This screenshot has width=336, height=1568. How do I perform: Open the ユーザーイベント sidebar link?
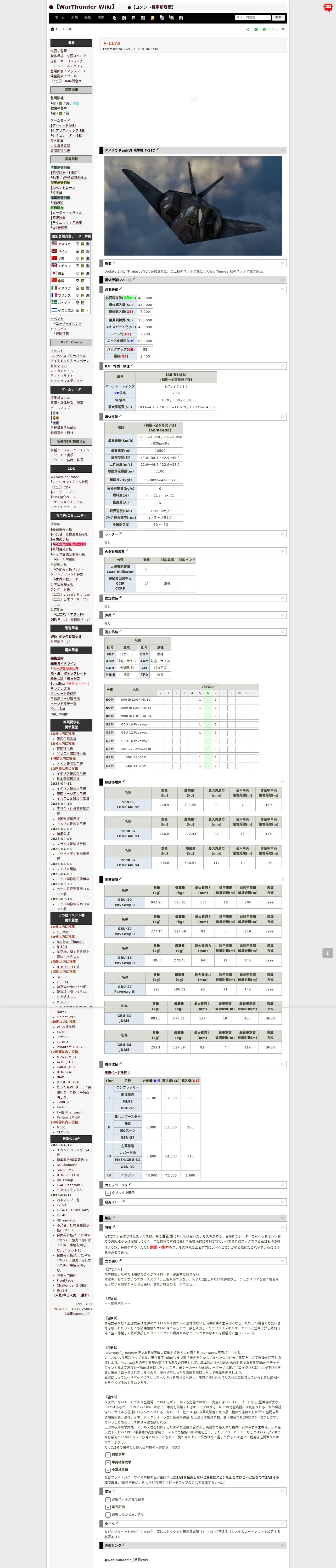[x=68, y=323]
